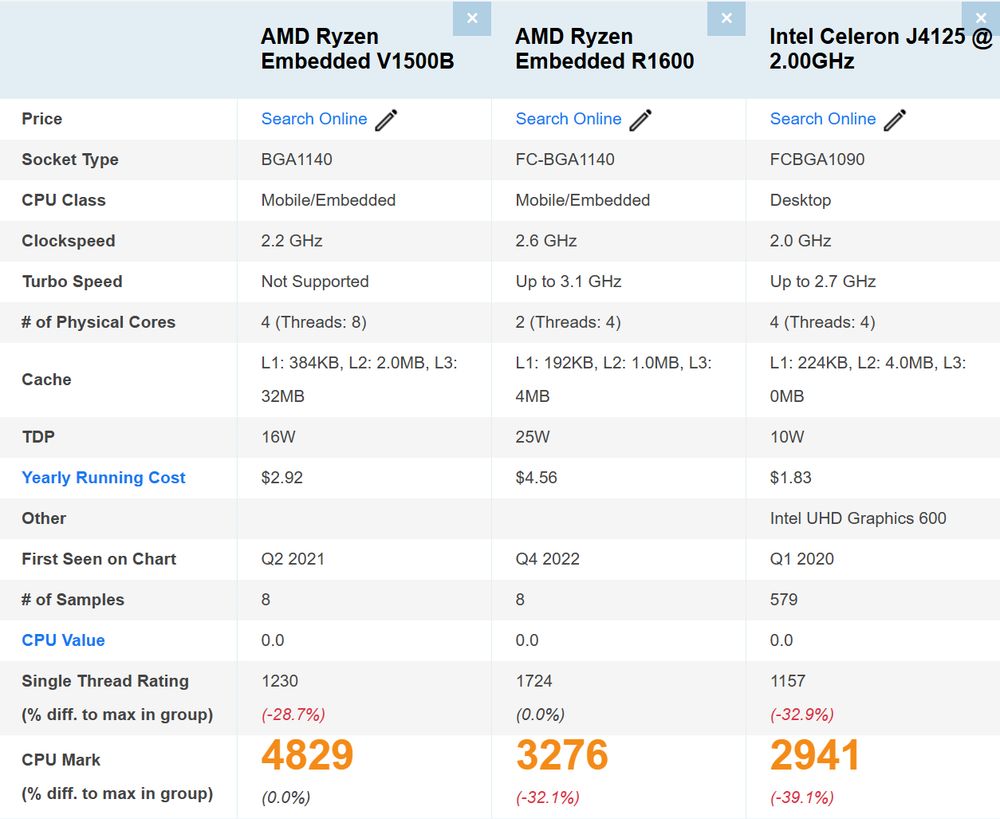
Task: Click the Clockspeed row label
Action: tap(68, 241)
